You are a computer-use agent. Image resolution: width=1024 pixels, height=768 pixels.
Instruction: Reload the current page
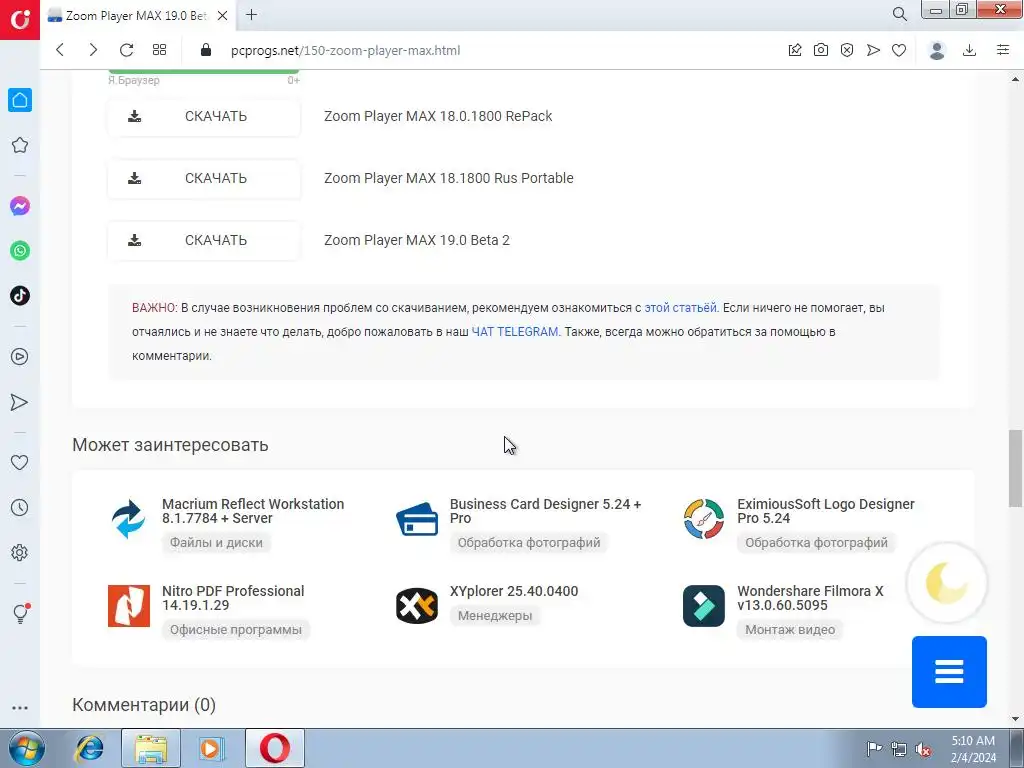click(x=127, y=50)
